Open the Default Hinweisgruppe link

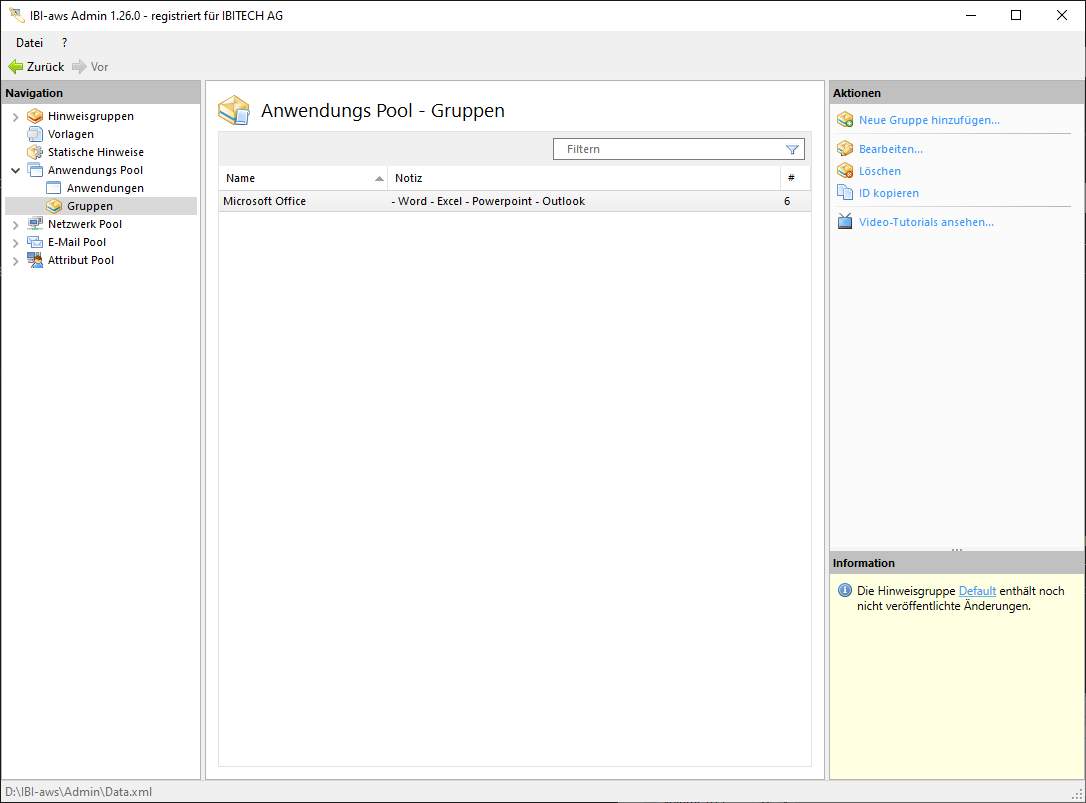(977, 591)
